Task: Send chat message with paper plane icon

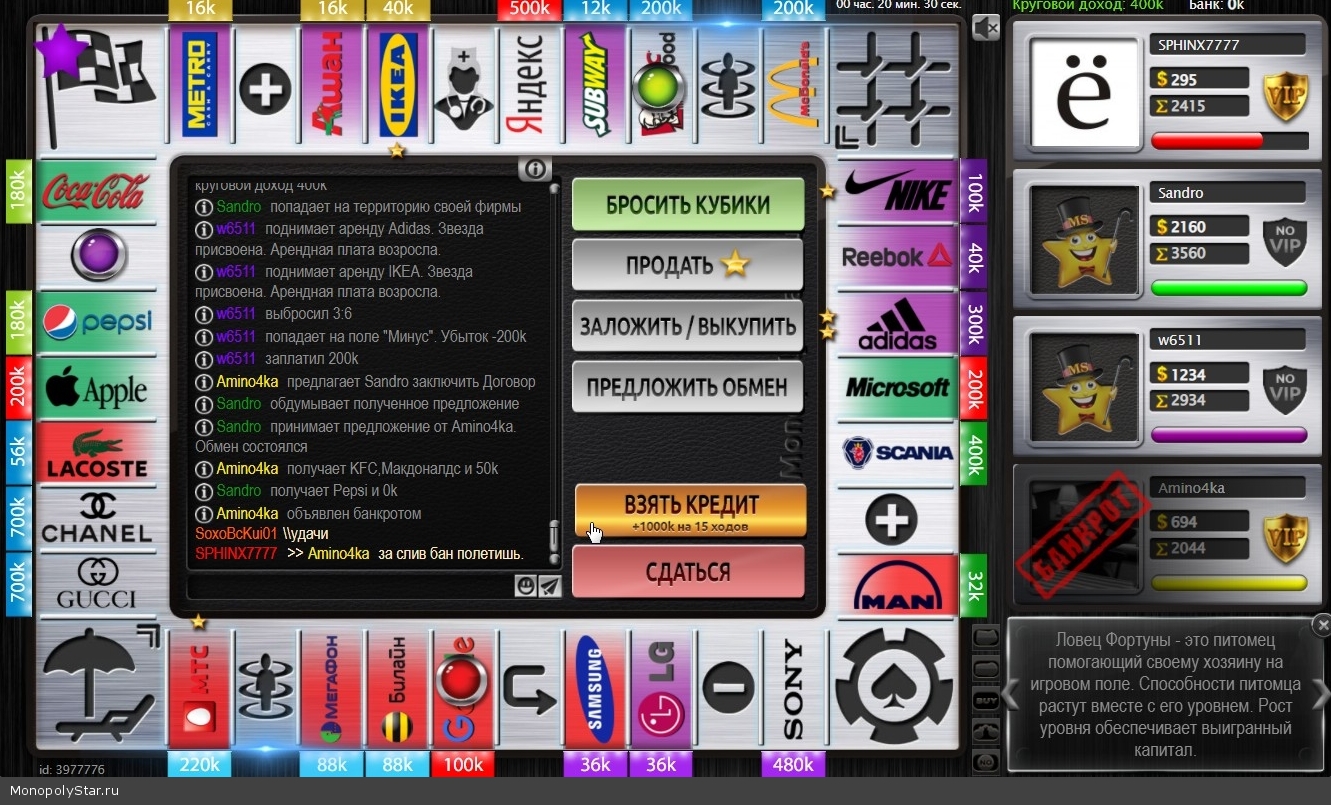Action: pyautogui.click(x=549, y=586)
